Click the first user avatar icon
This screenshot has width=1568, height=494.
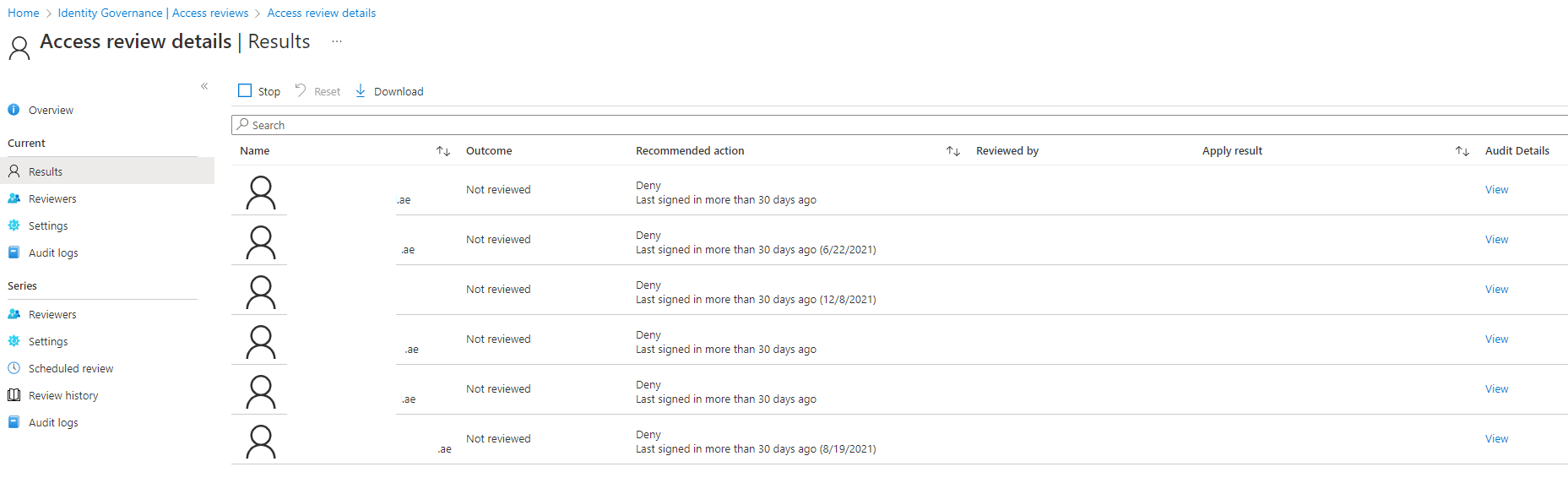coord(260,193)
